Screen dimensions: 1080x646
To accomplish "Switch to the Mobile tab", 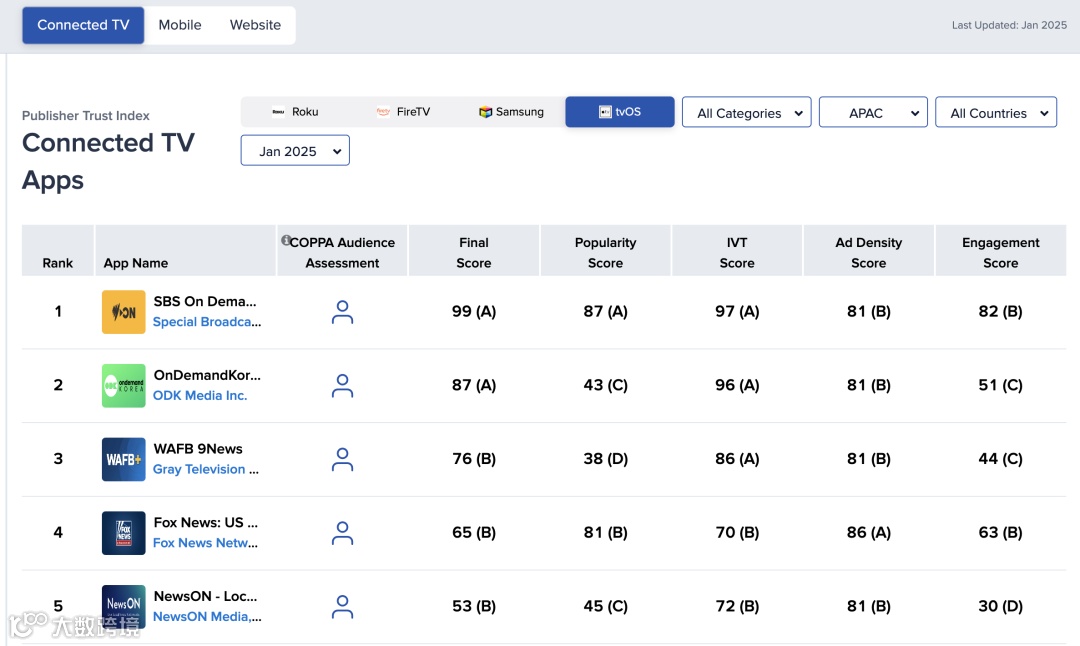I will coord(180,25).
